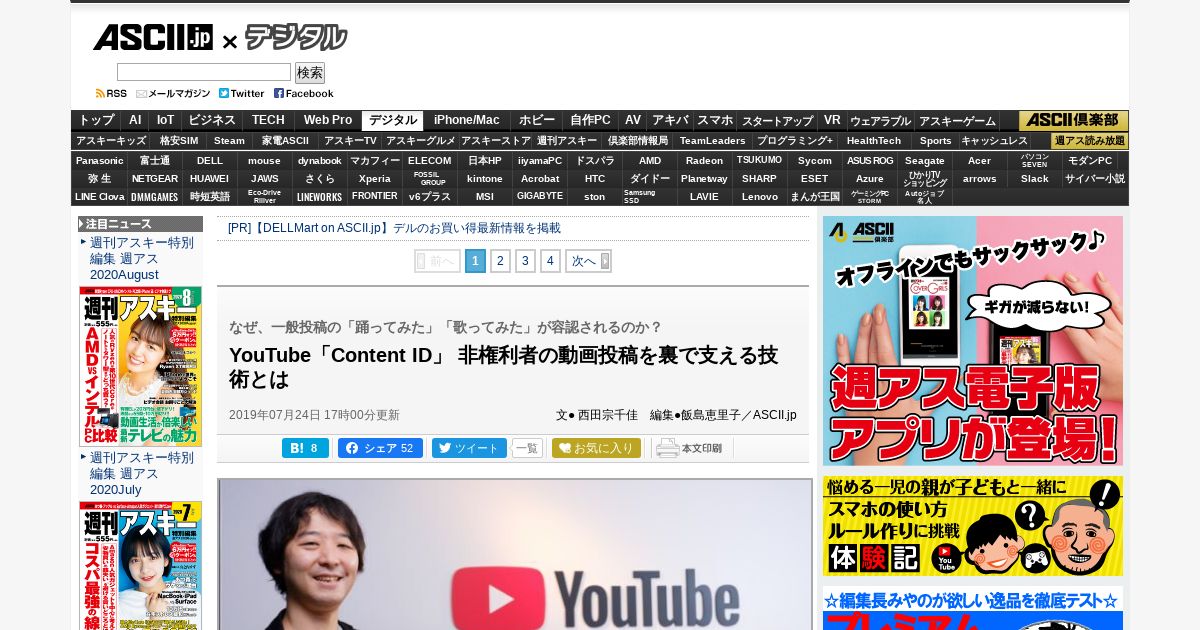Open the DELLMart PR link
The height and width of the screenshot is (630, 1200).
(x=394, y=228)
